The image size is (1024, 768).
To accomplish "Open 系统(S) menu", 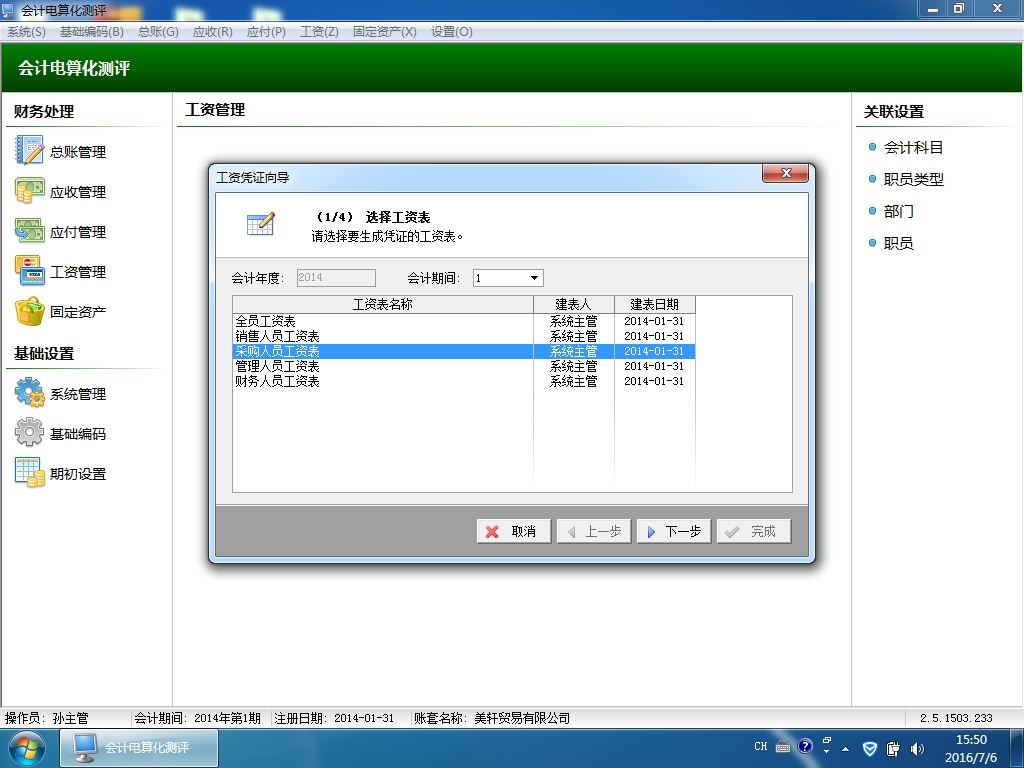I will (x=26, y=31).
